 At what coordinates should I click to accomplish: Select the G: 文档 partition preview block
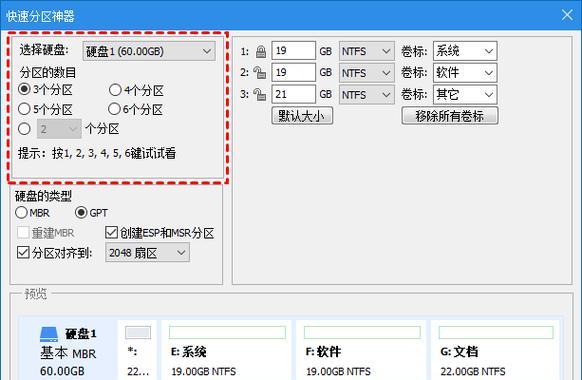click(x=496, y=350)
